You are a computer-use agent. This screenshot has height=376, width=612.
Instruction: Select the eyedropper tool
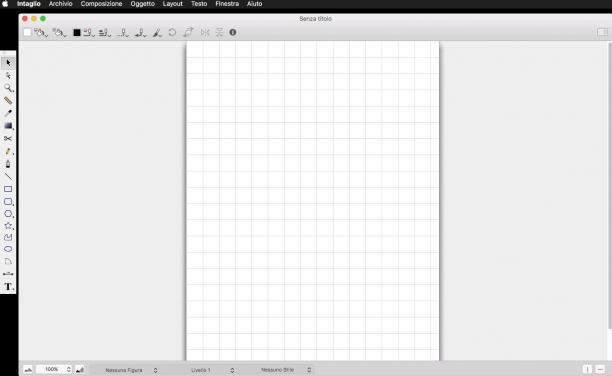(8, 113)
